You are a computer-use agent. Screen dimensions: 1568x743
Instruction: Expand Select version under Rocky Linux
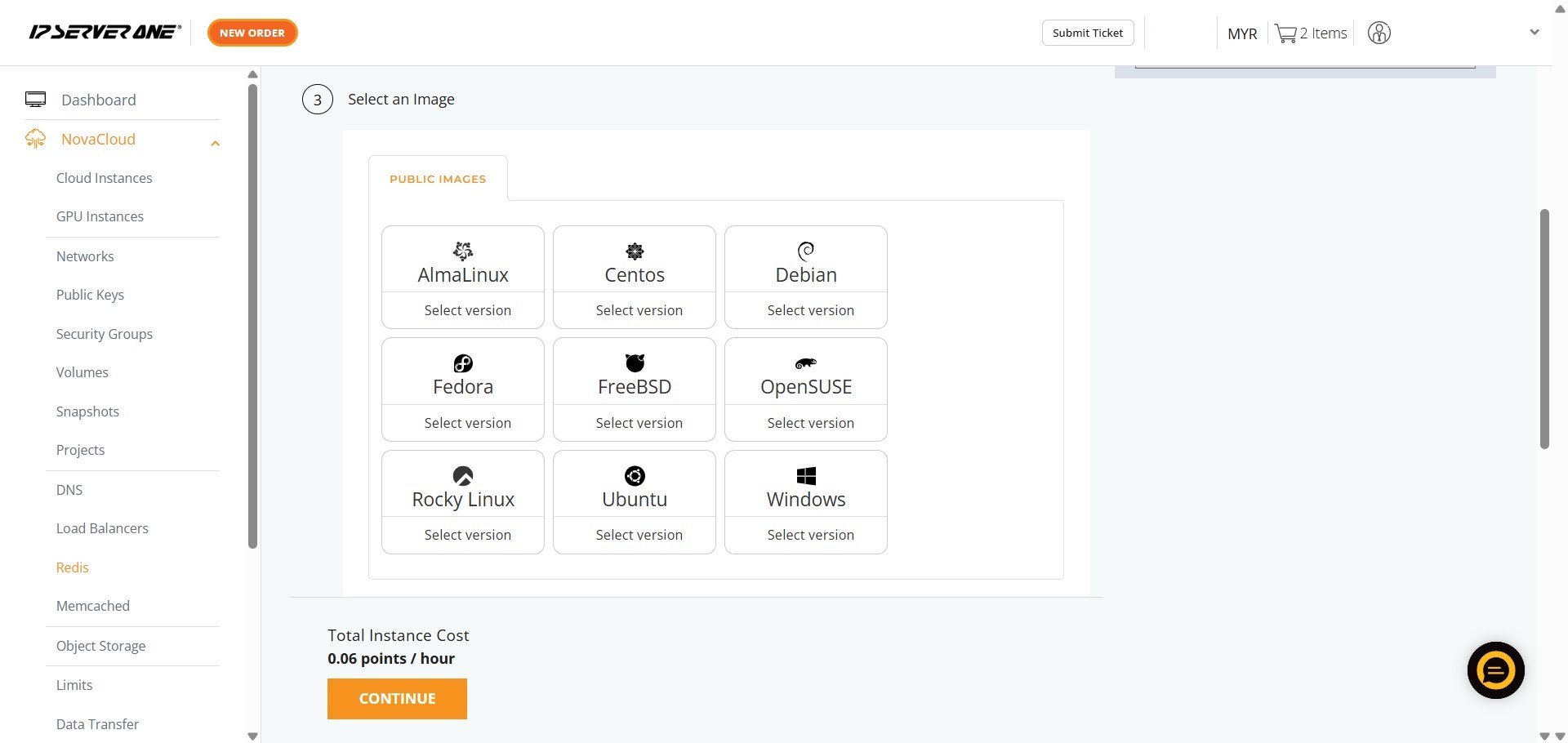point(467,535)
